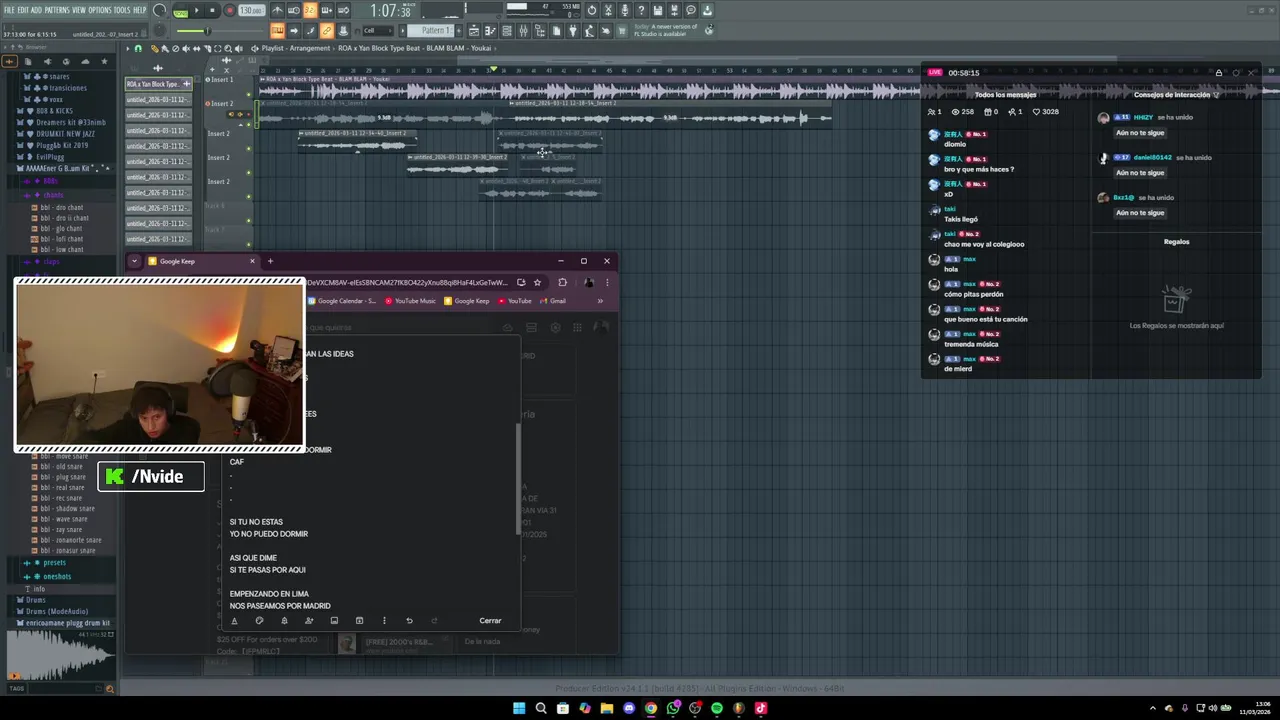This screenshot has width=1280, height=720.
Task: Click the main volume knob beside HELP
Action: tap(159, 10)
